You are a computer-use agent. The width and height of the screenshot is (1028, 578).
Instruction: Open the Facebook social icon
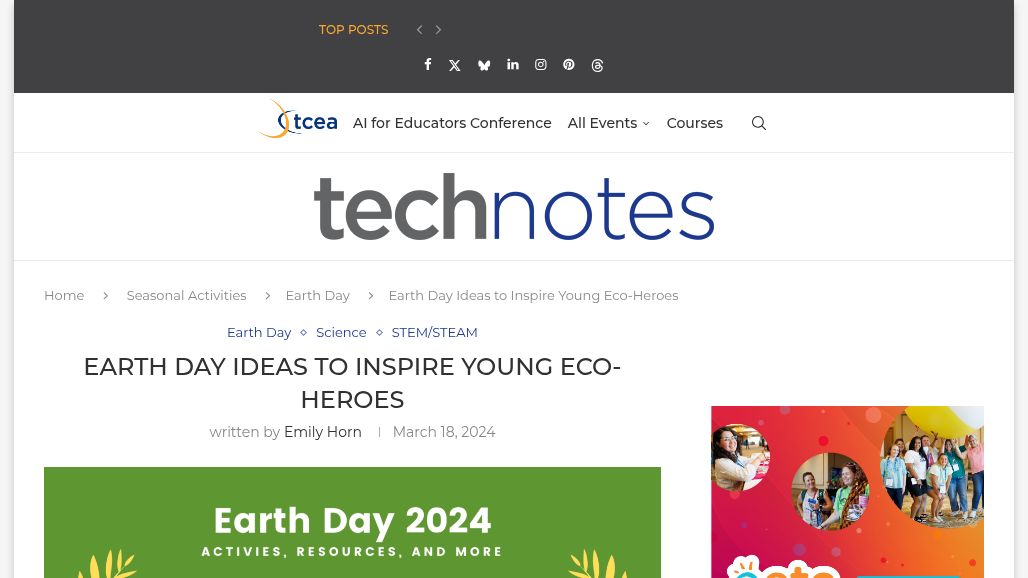coord(428,65)
